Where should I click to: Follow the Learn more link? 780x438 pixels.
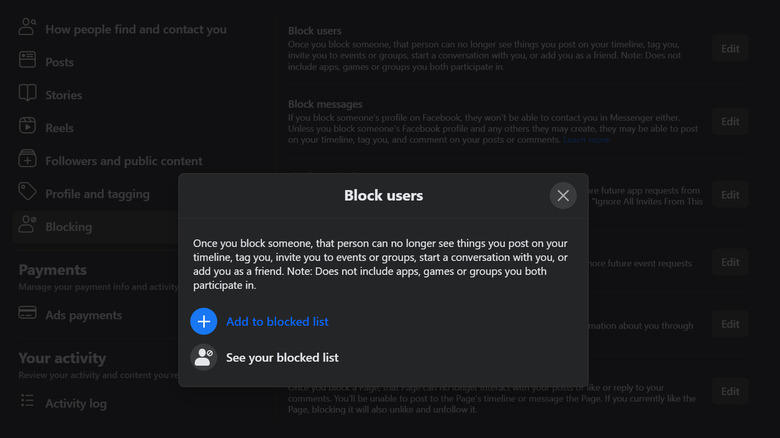586,140
